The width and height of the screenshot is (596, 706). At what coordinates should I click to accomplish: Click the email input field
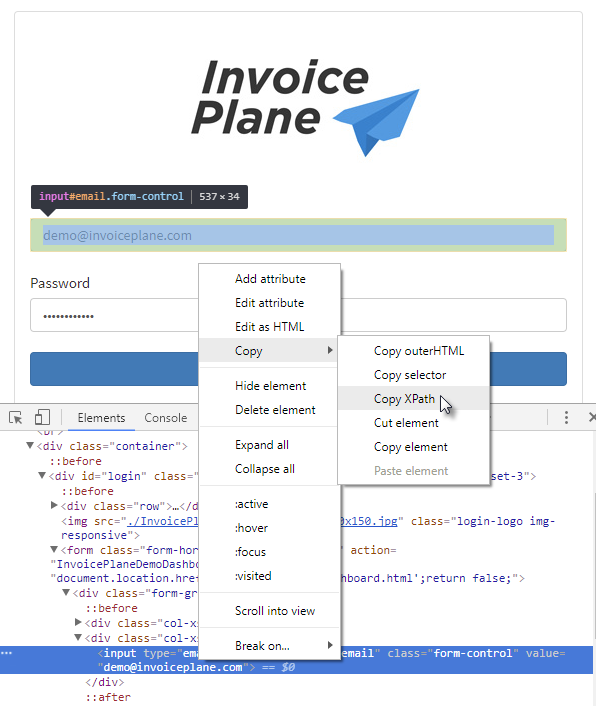coord(298,235)
